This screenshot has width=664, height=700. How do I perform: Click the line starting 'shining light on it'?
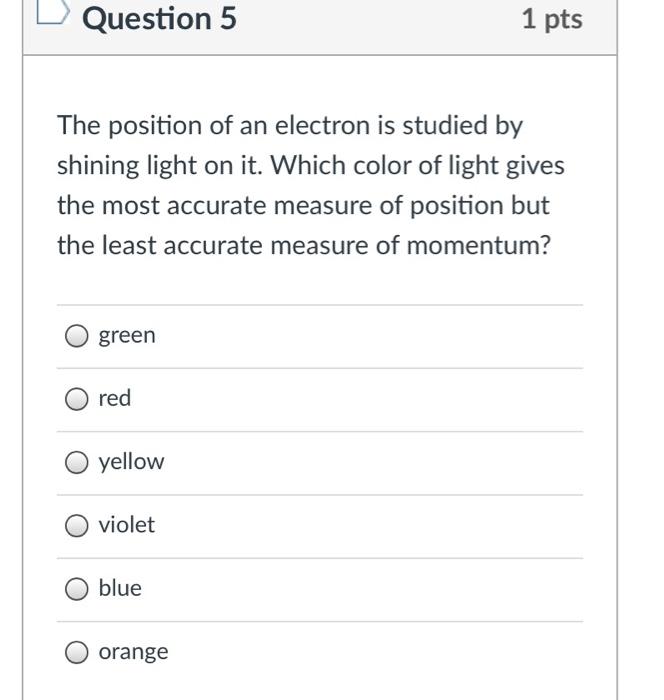click(310, 166)
